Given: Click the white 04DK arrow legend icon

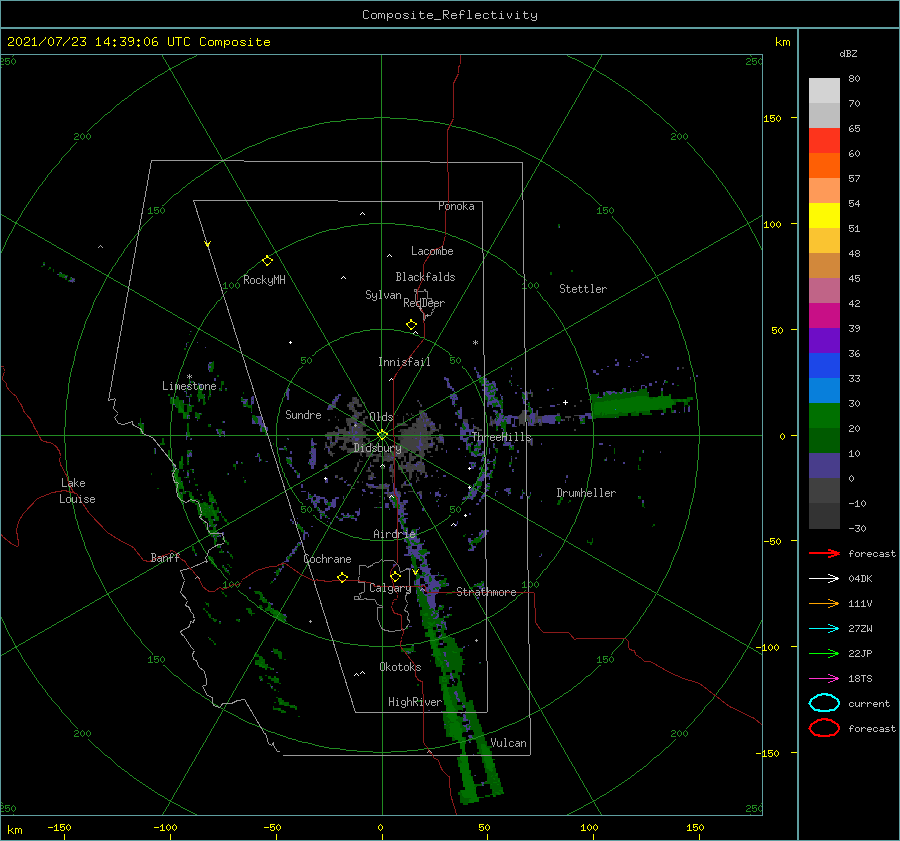Looking at the screenshot, I should pos(824,579).
